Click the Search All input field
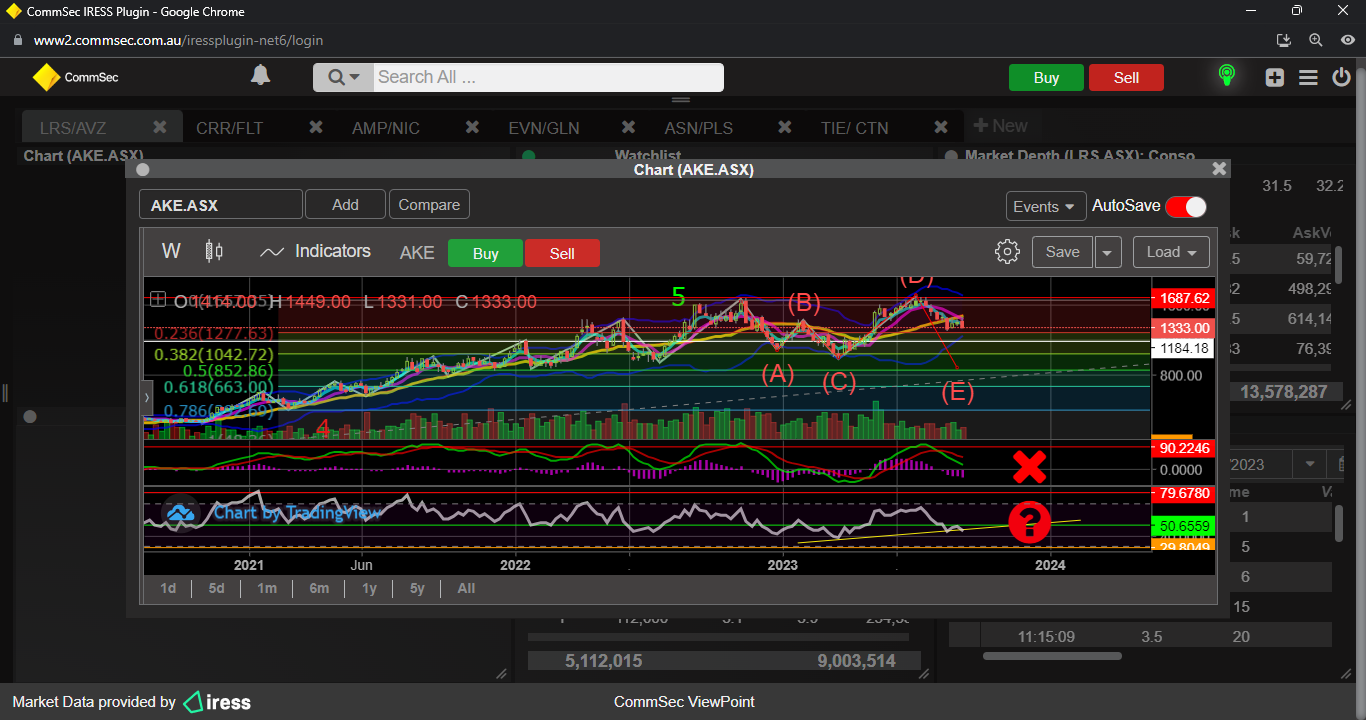This screenshot has width=1366, height=720. [548, 77]
